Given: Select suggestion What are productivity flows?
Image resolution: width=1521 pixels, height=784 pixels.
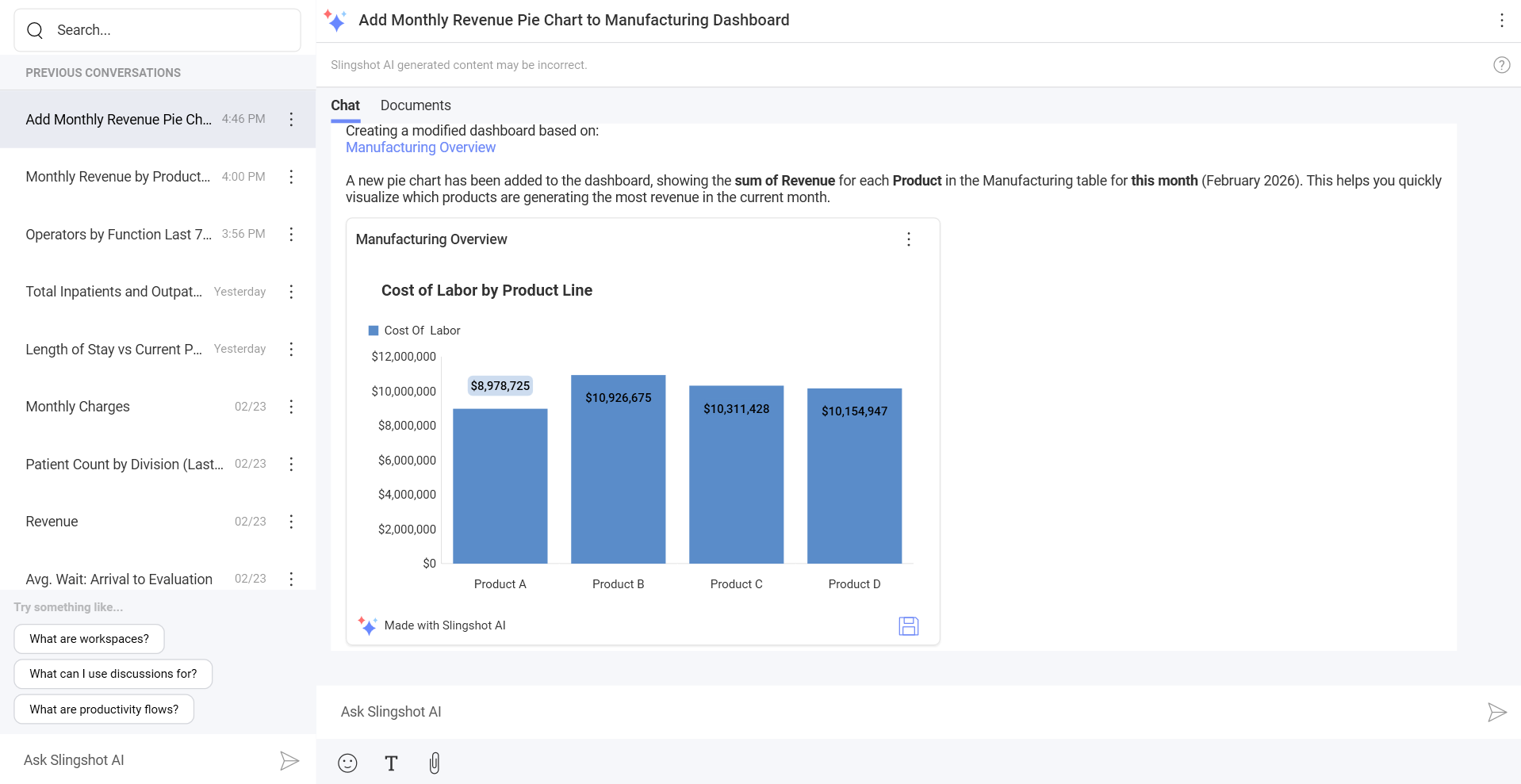Looking at the screenshot, I should click(104, 709).
